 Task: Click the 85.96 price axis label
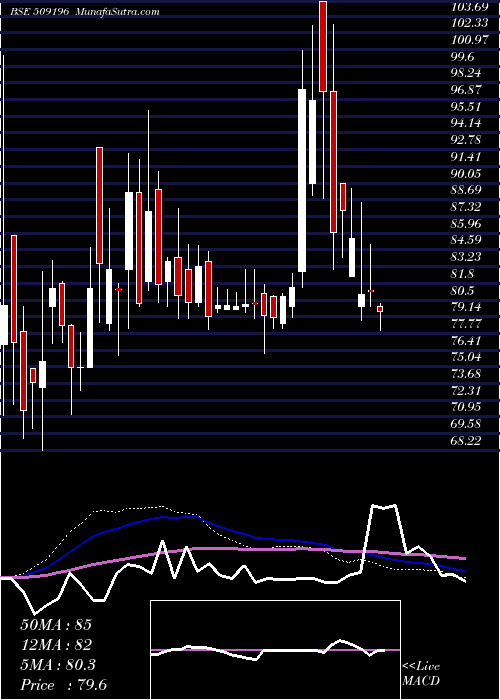tap(466, 223)
